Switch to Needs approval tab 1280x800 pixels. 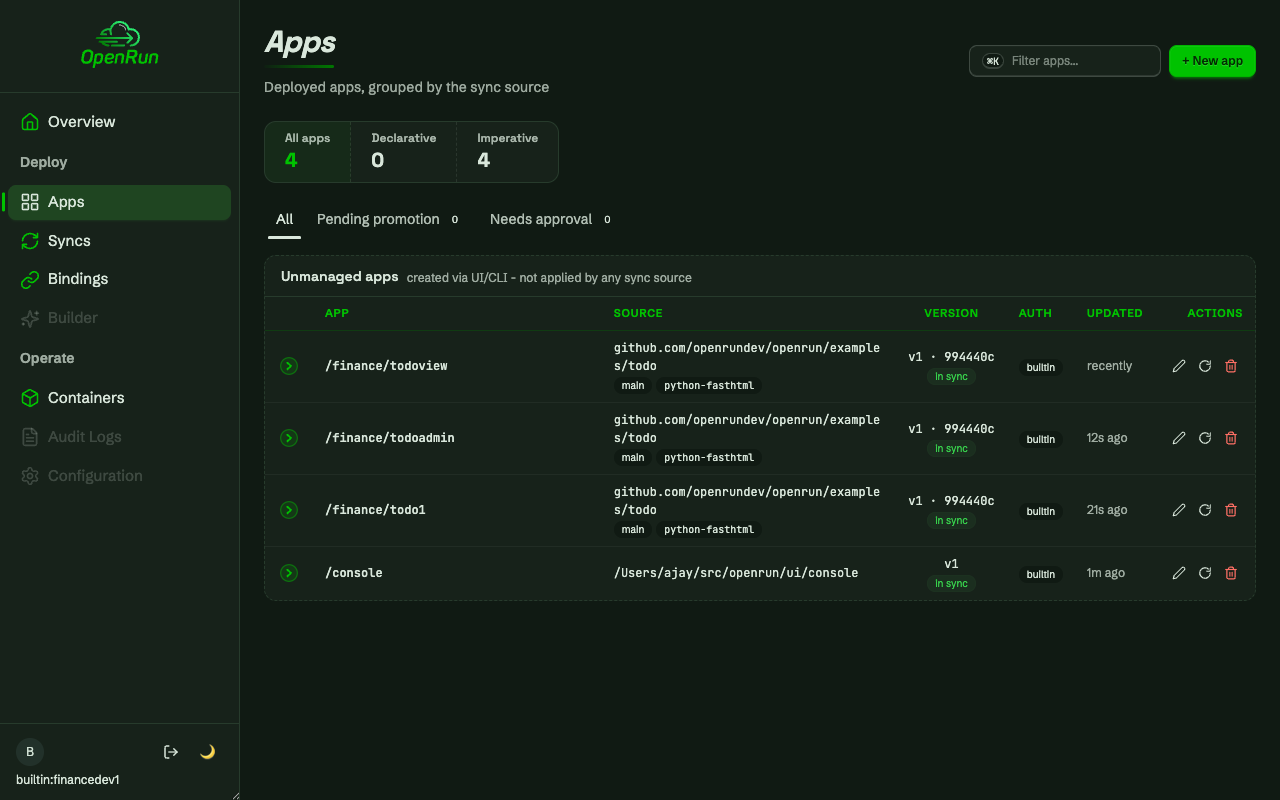coord(552,220)
